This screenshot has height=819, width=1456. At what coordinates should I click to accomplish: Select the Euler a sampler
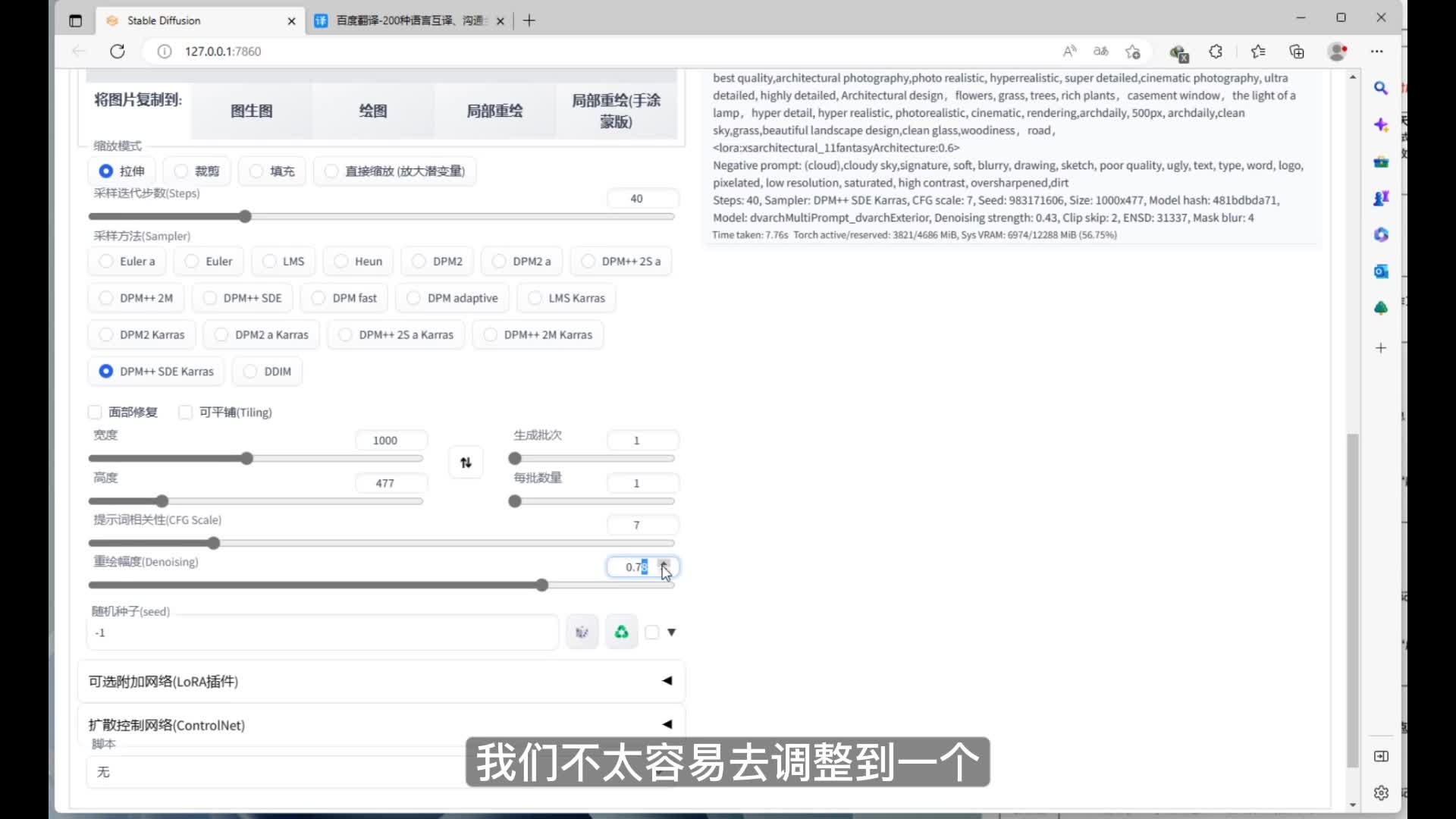[107, 262]
